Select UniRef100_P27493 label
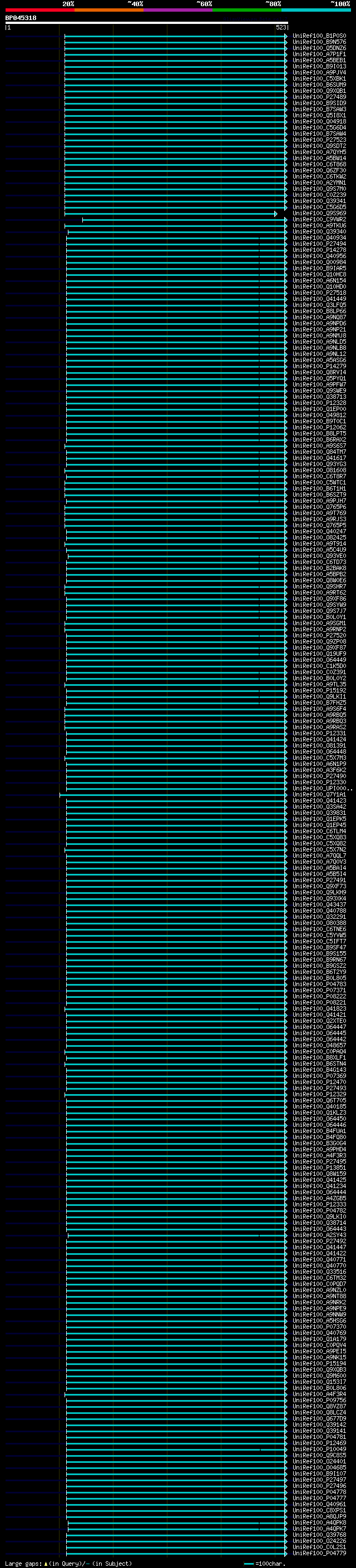The height and width of the screenshot is (1568, 356). 319,1089
